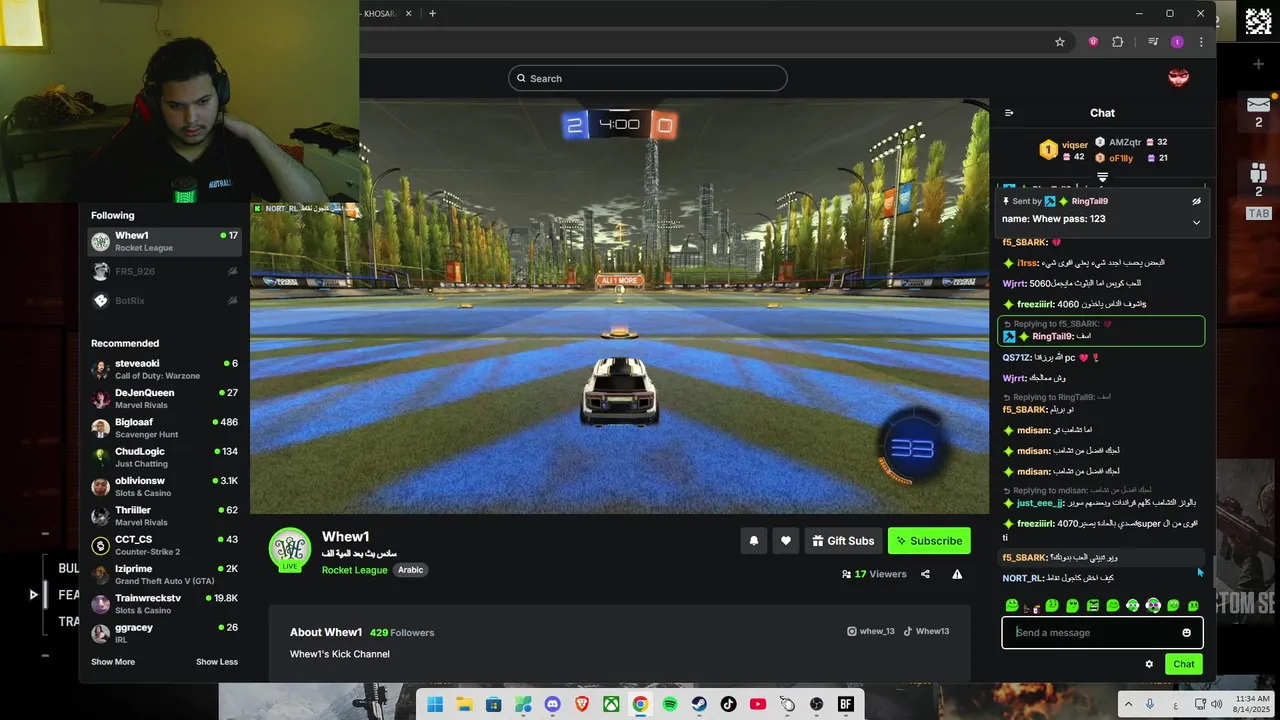Click Show Less under Recommended
This screenshot has height=720, width=1280.
[217, 662]
